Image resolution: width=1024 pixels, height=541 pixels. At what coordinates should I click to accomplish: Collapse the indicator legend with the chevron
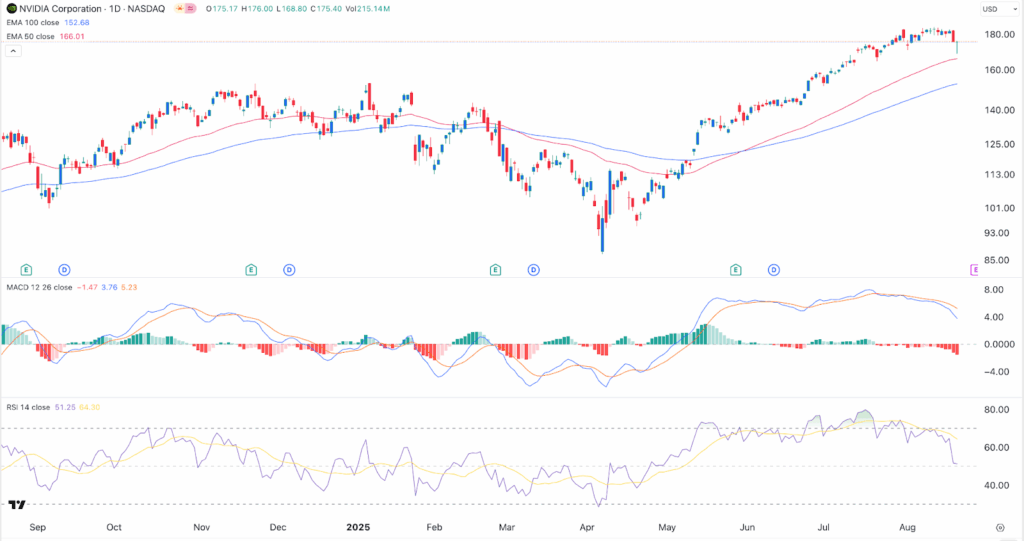[13, 51]
